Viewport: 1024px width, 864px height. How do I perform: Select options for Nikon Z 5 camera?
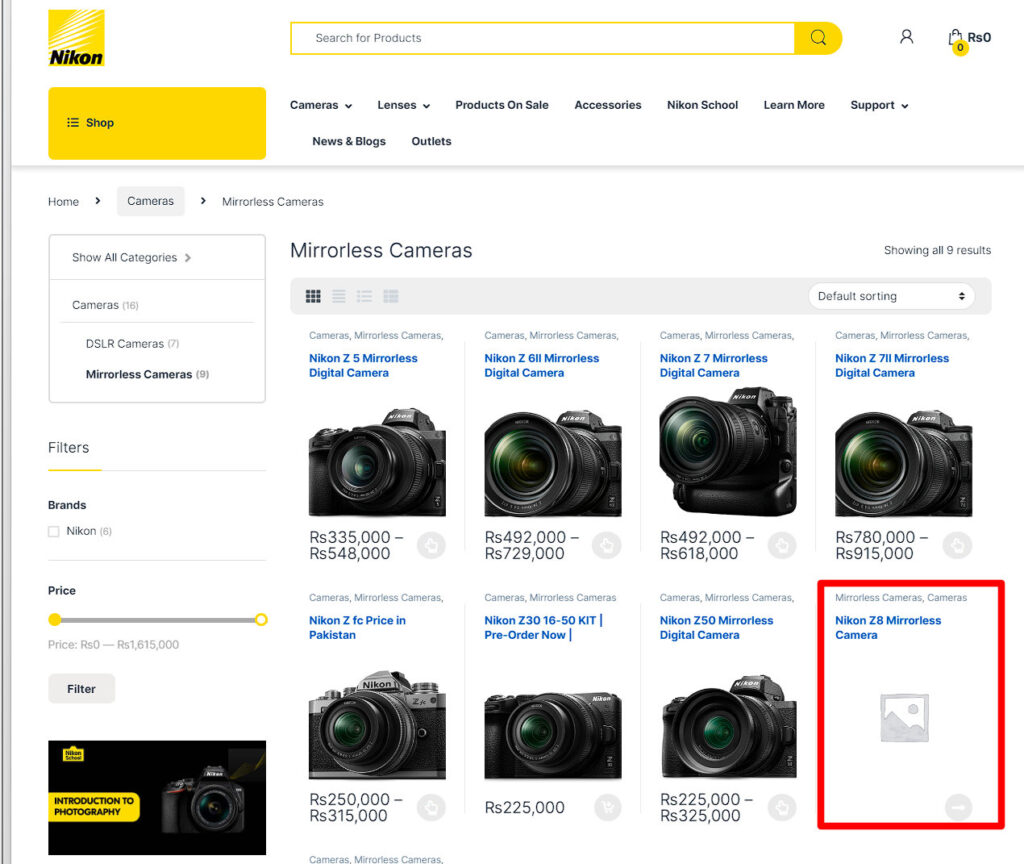tap(431, 545)
